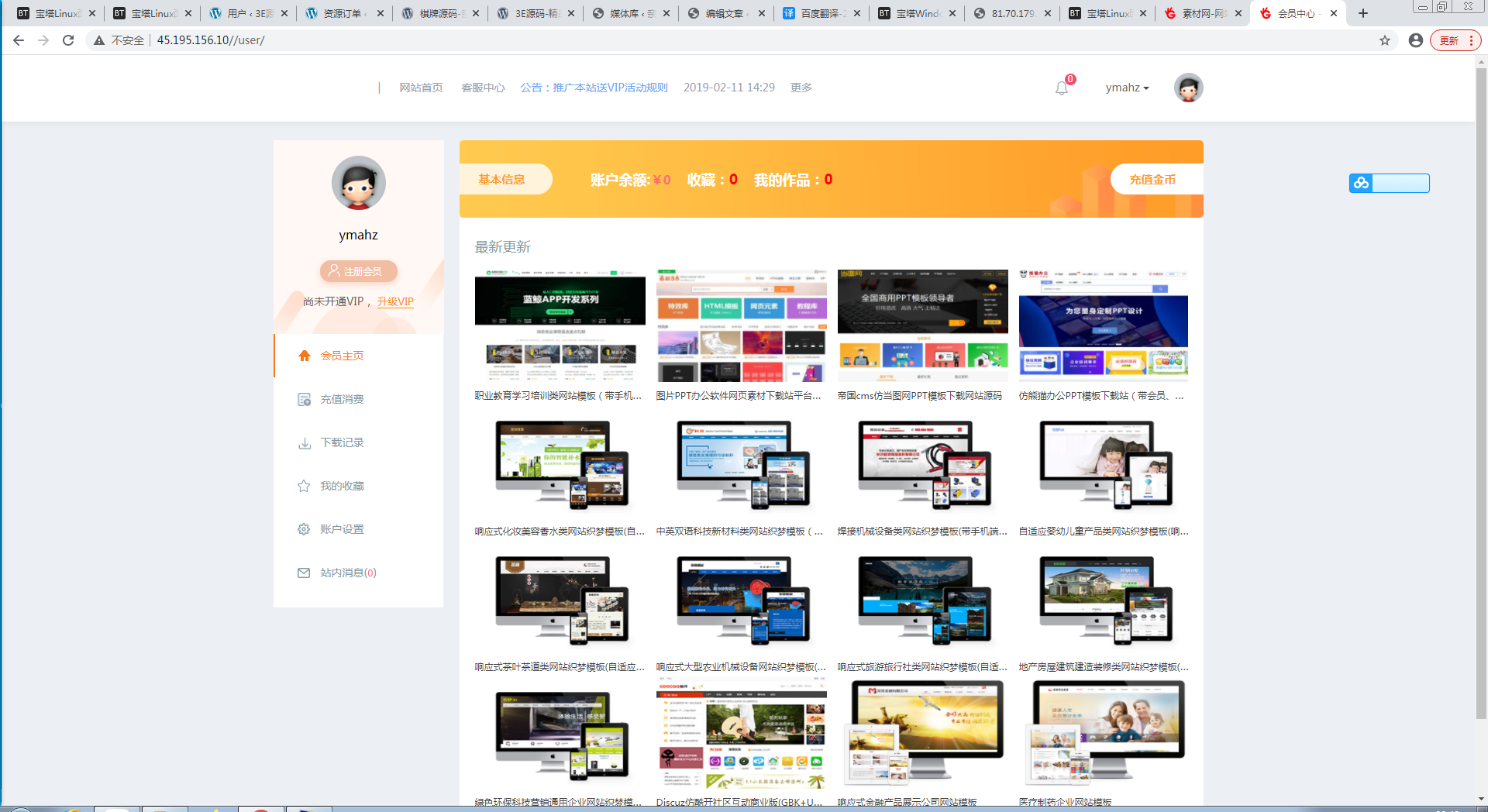Image resolution: width=1488 pixels, height=812 pixels.
Task: Click the ymahz avatar image at top right
Action: click(1188, 88)
